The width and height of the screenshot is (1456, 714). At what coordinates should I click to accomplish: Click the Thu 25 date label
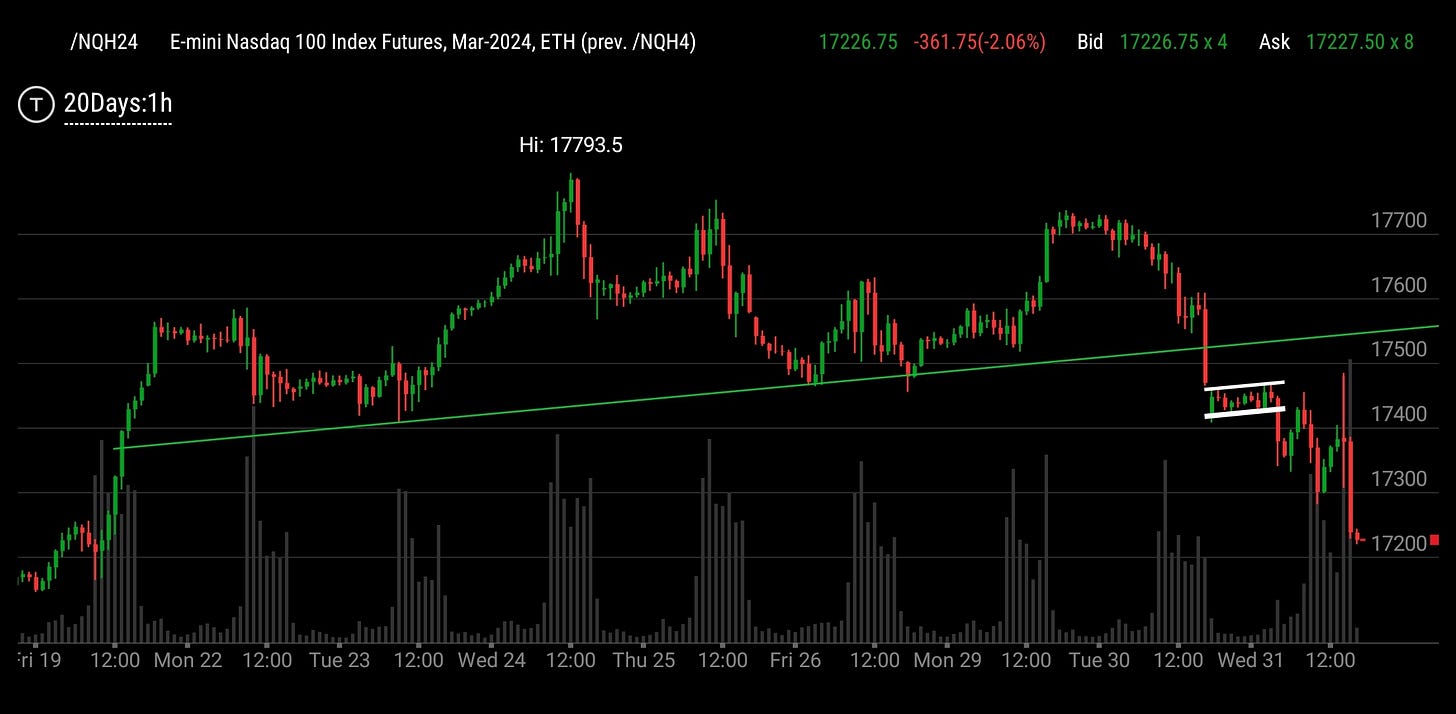pos(644,661)
